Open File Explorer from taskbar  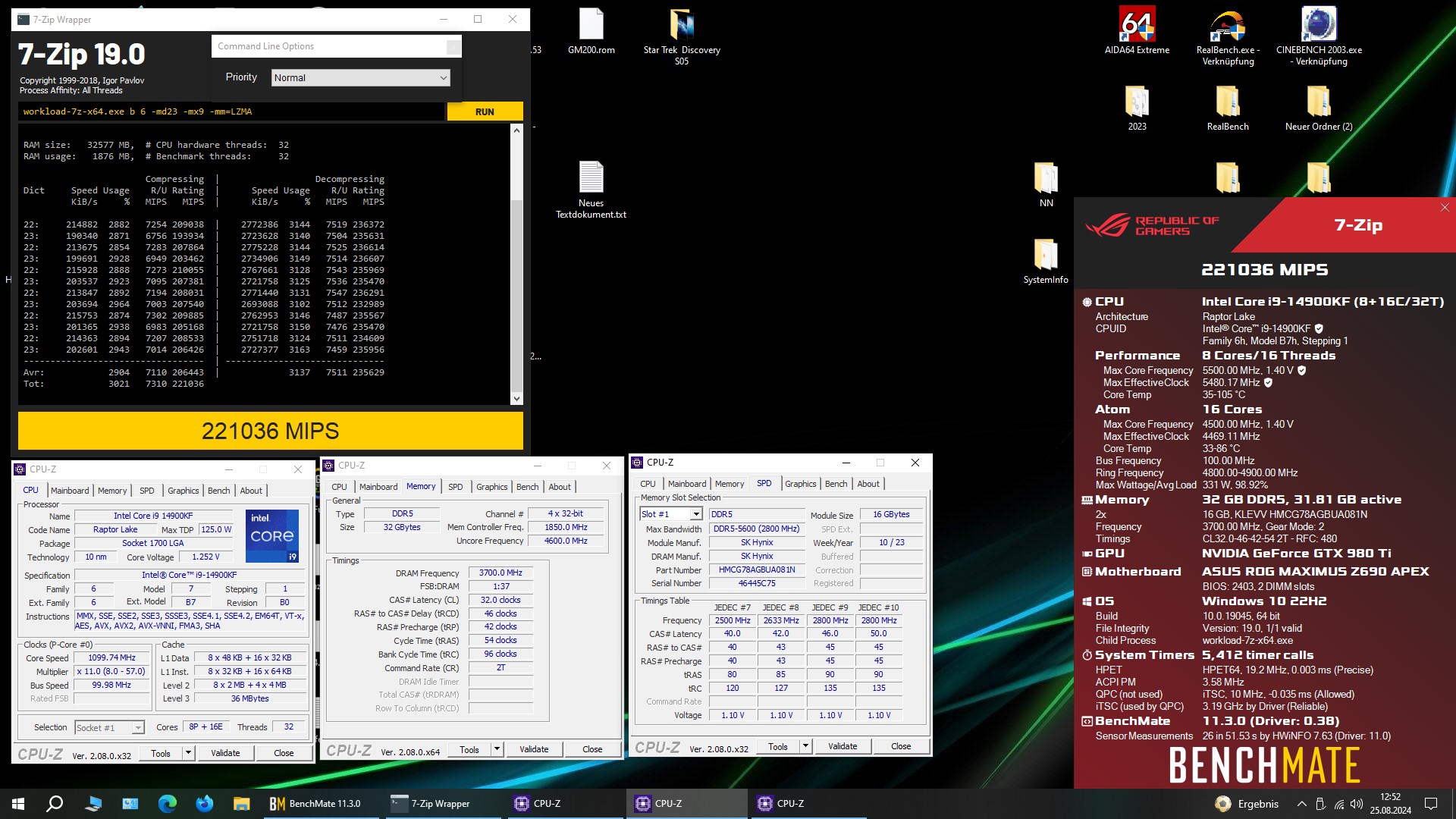pyautogui.click(x=241, y=804)
